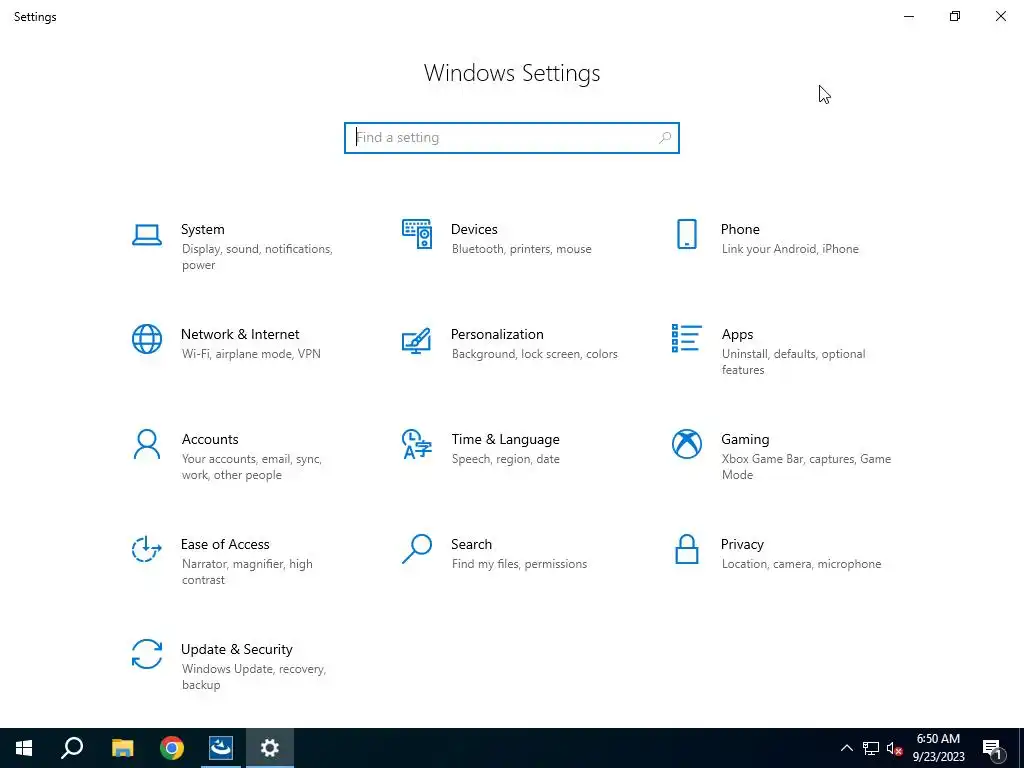Click the Find a setting search box
1024x768 pixels.
click(511, 138)
